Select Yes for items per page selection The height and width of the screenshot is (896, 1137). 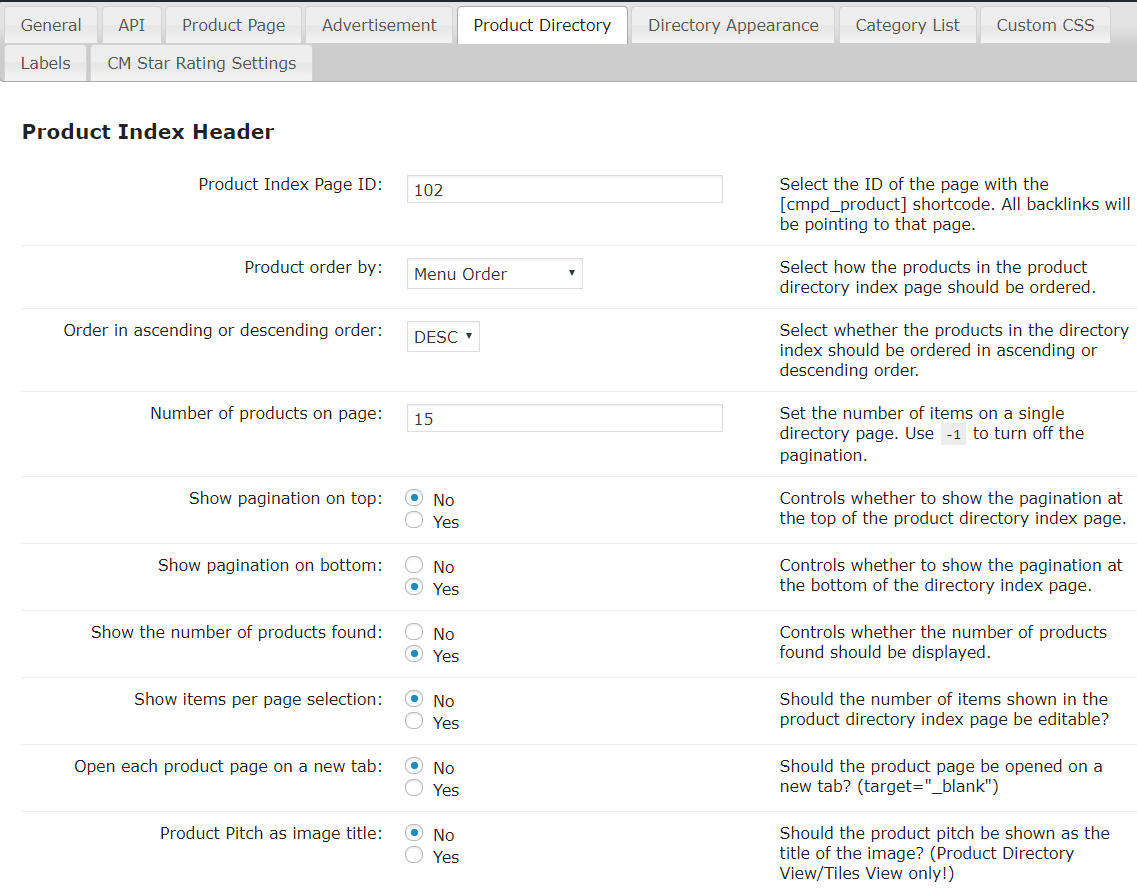(414, 722)
